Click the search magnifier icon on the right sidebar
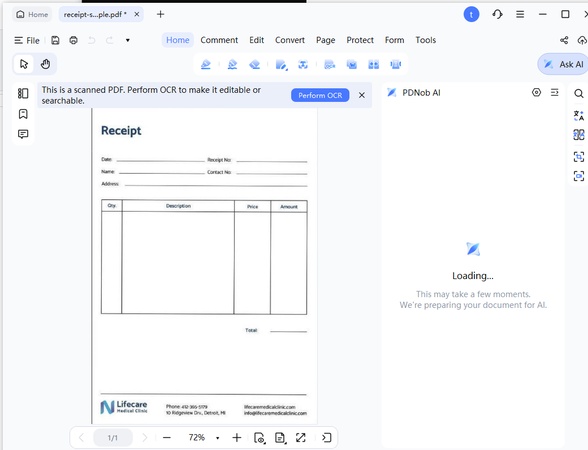The width and height of the screenshot is (588, 450). (x=579, y=93)
